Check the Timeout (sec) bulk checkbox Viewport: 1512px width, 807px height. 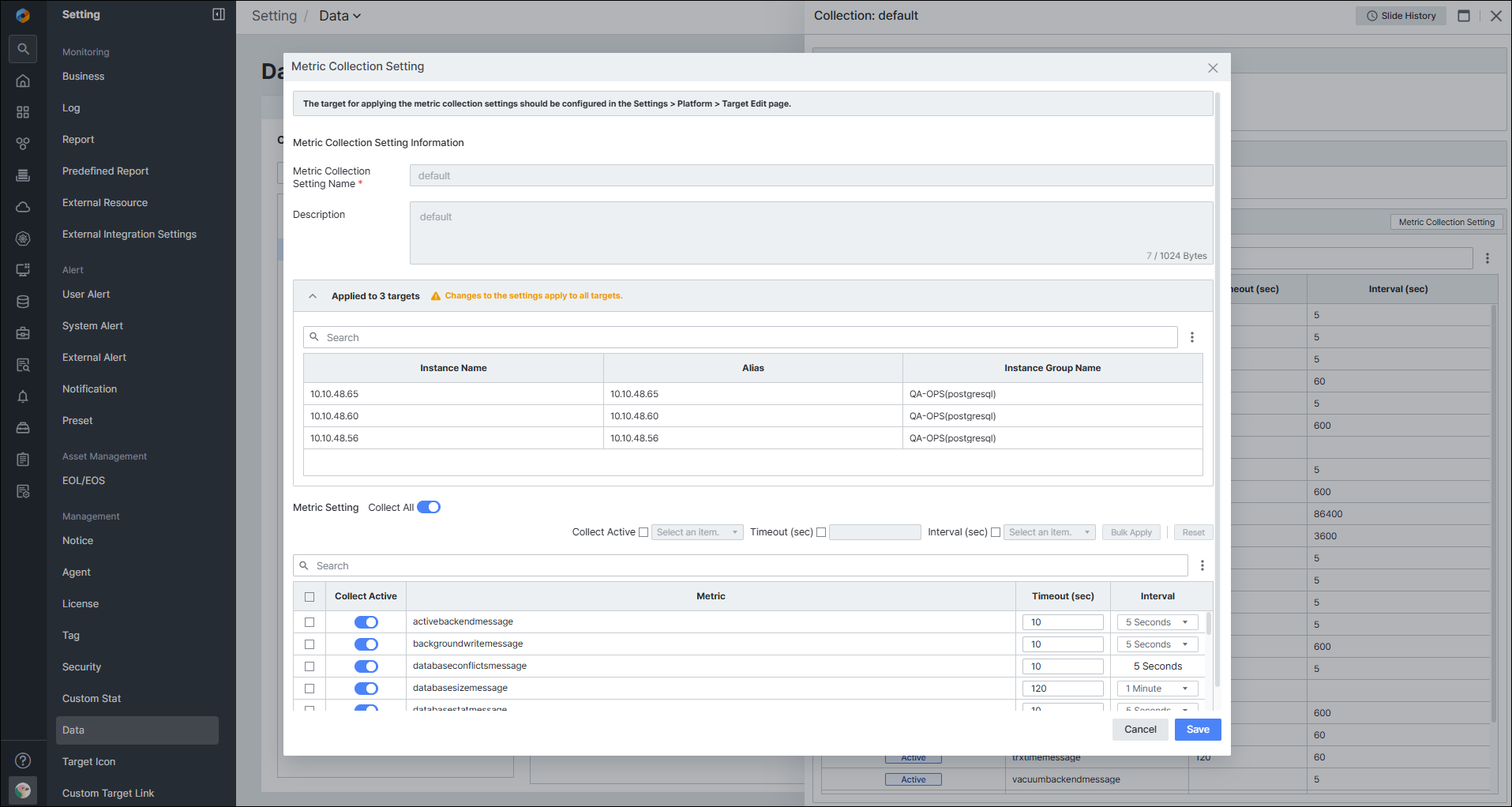(x=821, y=532)
